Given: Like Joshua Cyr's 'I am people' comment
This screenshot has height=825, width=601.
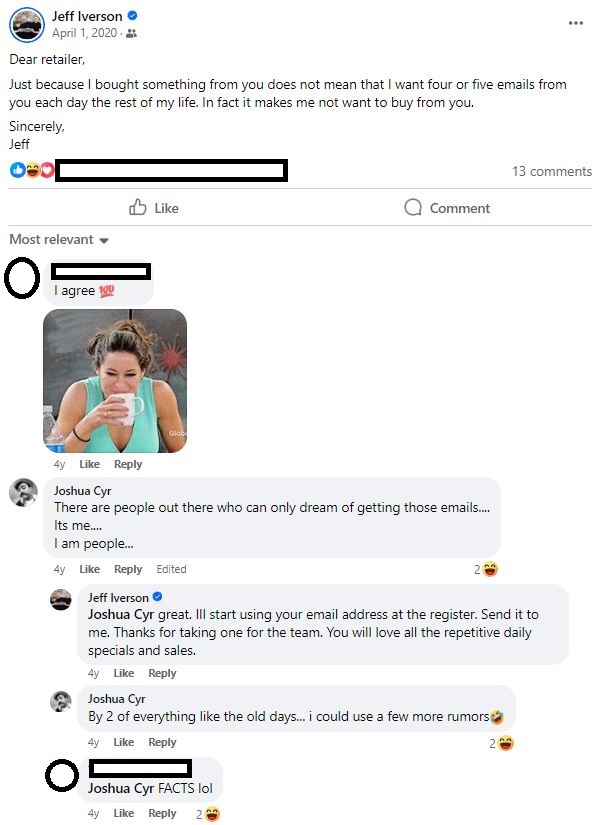Looking at the screenshot, I should pyautogui.click(x=89, y=569).
